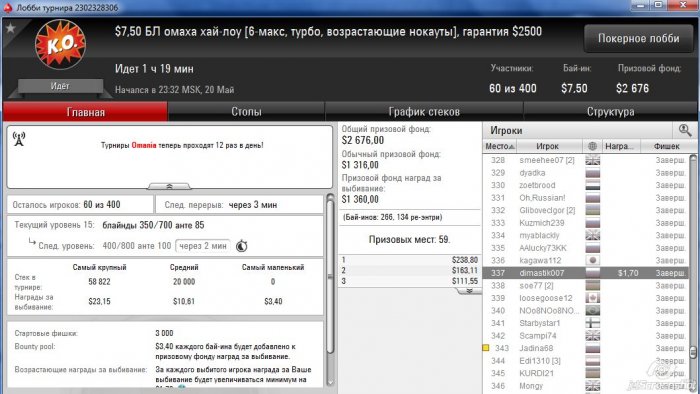Viewport: 700px width, 394px height.
Task: Expand the full prize payout list
Action: (x=469, y=291)
